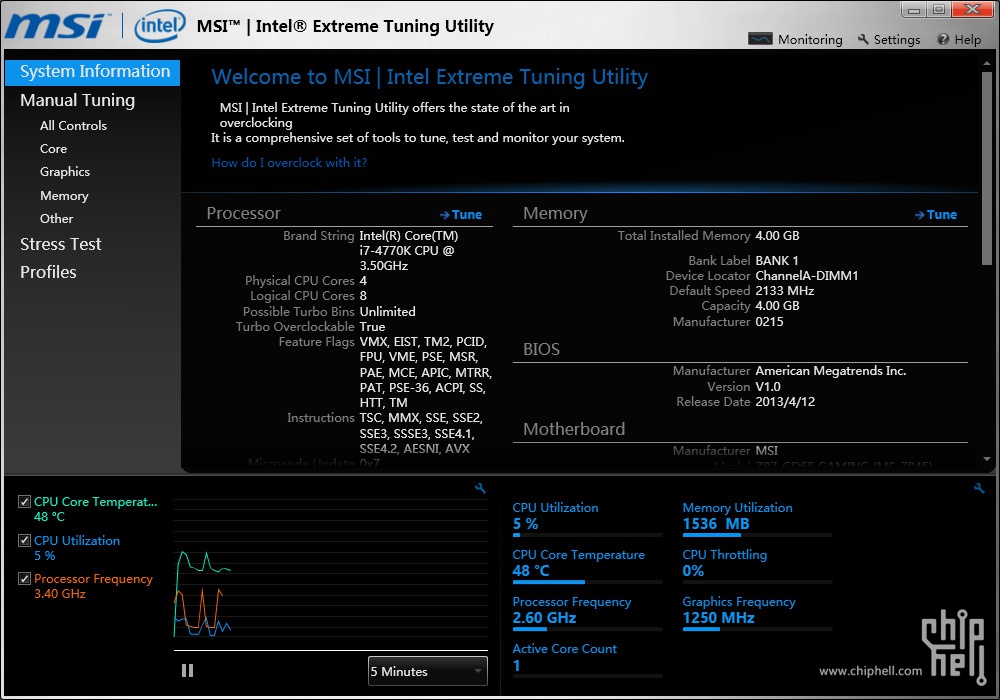Uncheck the CPU Utilization graph checkbox

click(24, 541)
